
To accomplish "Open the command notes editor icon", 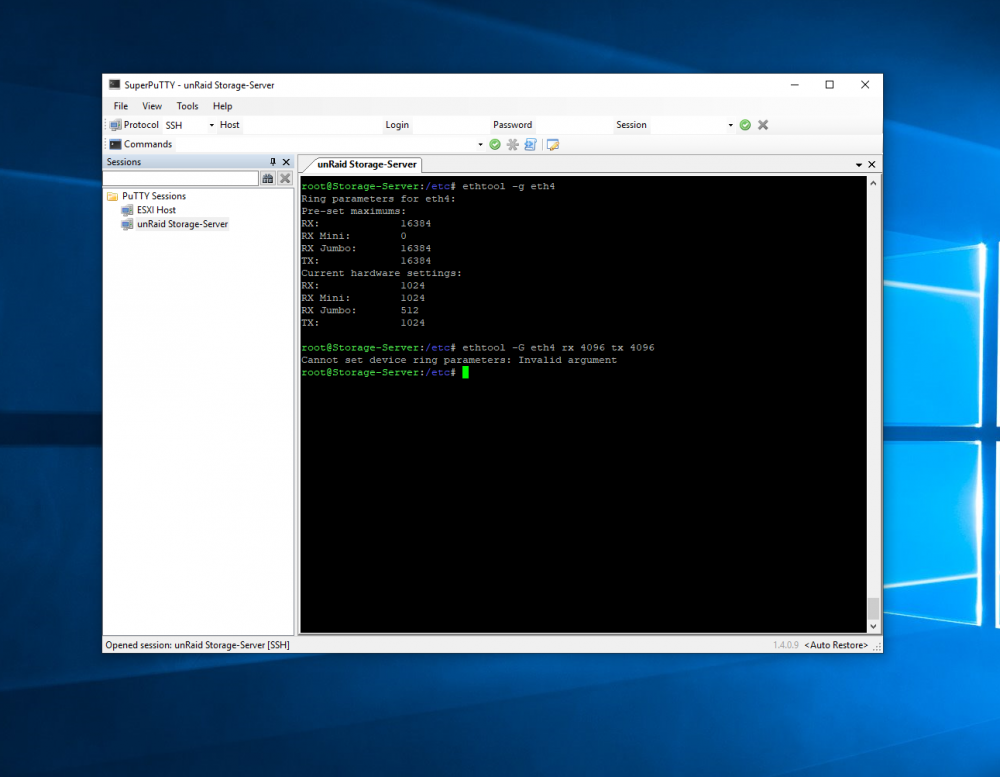I will 553,145.
